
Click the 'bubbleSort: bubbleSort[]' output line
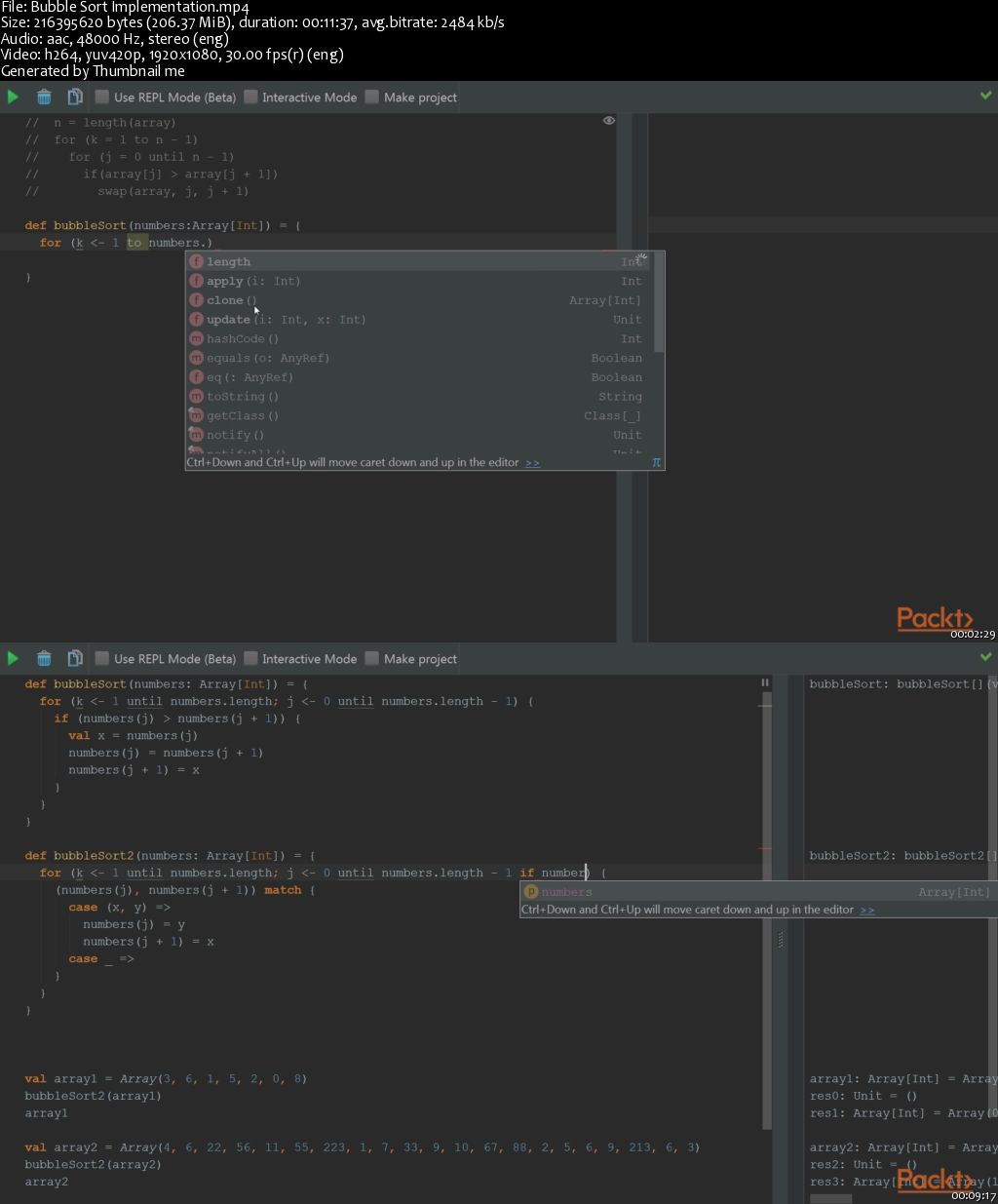[903, 683]
